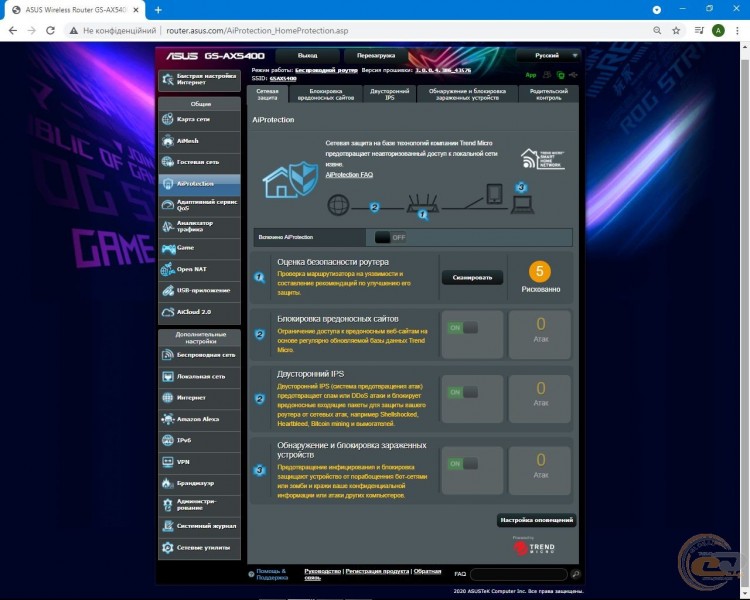
Task: Click the 'ASUS Wireless Router GS-AX5400' browser tab
Action: coord(74,10)
